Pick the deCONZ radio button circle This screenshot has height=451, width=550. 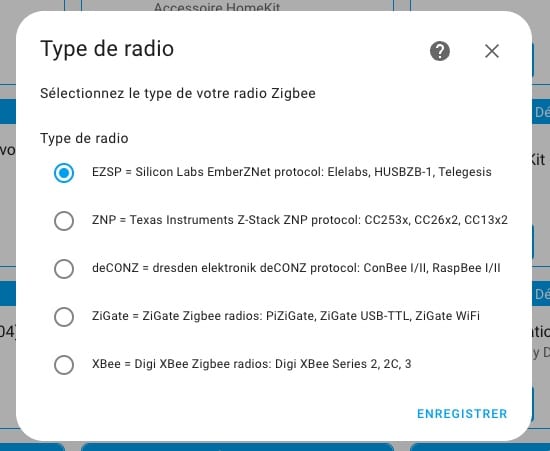point(64,269)
